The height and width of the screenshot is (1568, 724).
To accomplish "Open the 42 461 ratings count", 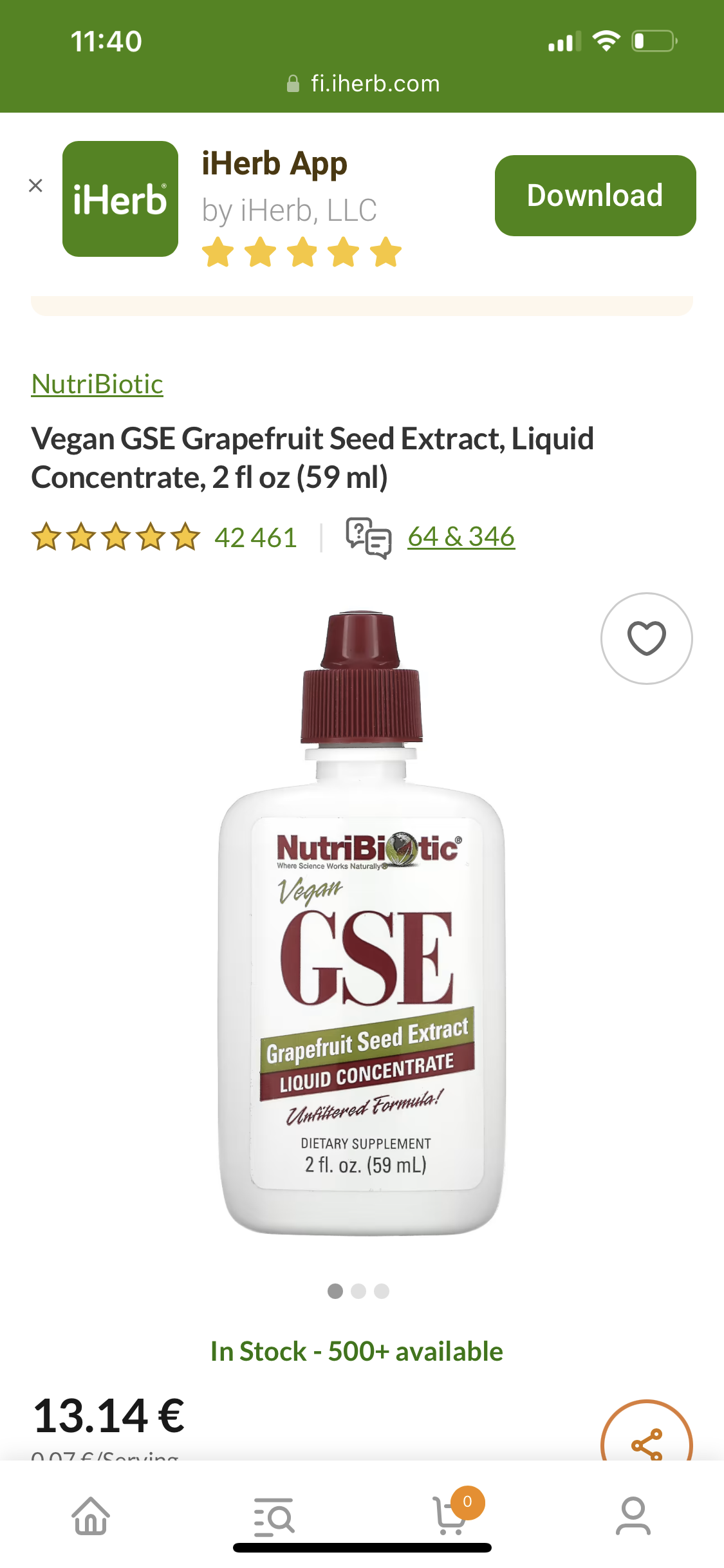I will pyautogui.click(x=255, y=537).
